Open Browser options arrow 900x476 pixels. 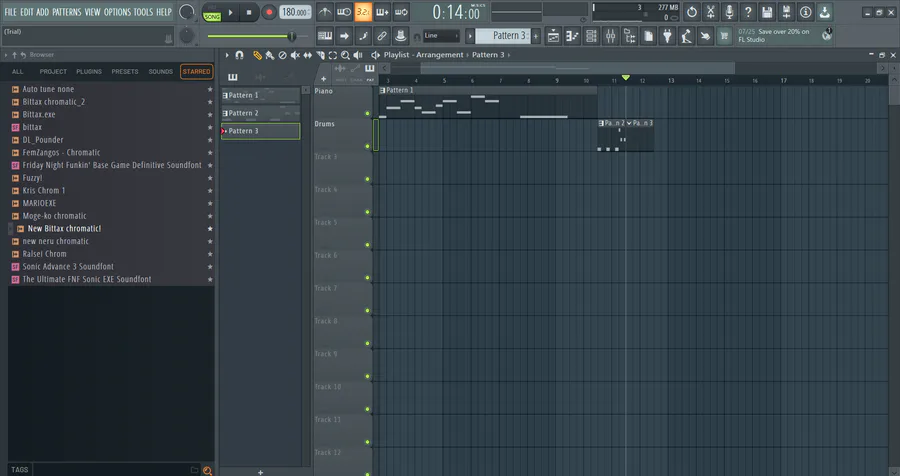click(6, 55)
